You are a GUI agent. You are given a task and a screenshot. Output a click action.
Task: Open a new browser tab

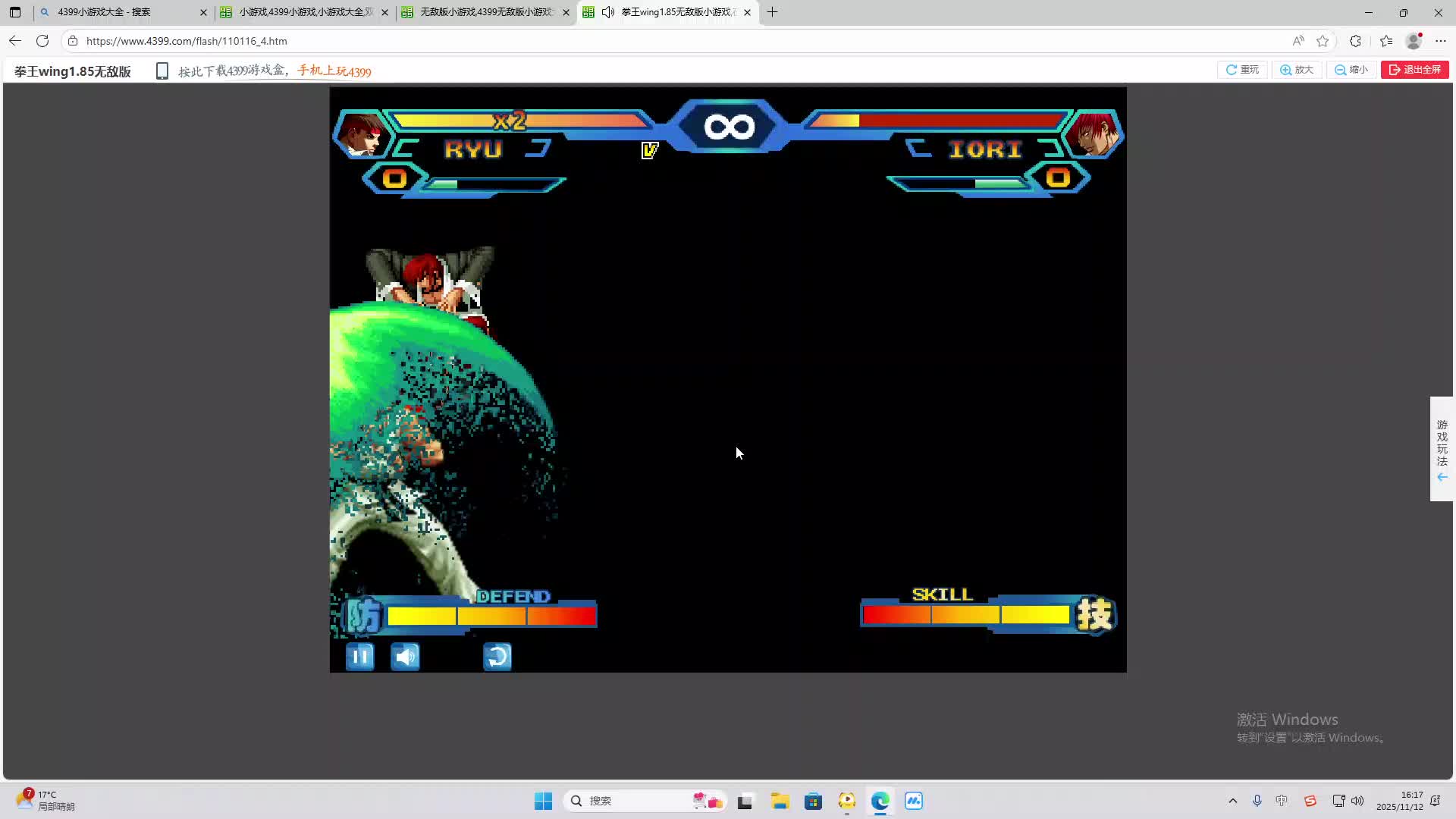(x=772, y=12)
